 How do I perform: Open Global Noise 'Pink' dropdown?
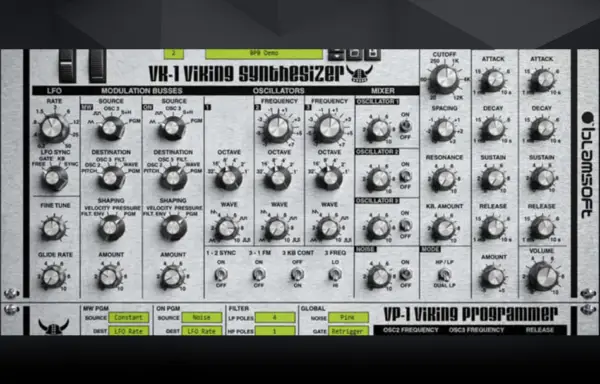coord(348,317)
